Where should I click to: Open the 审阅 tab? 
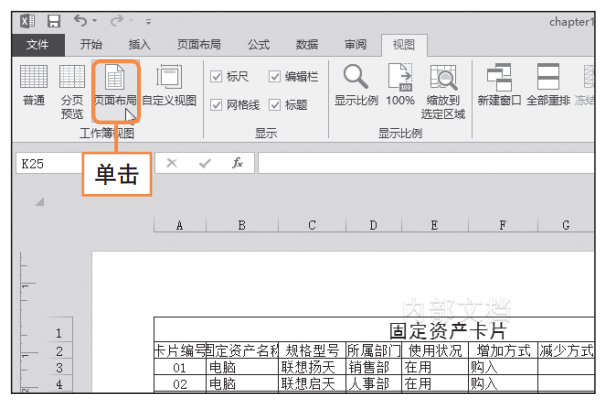[x=356, y=45]
